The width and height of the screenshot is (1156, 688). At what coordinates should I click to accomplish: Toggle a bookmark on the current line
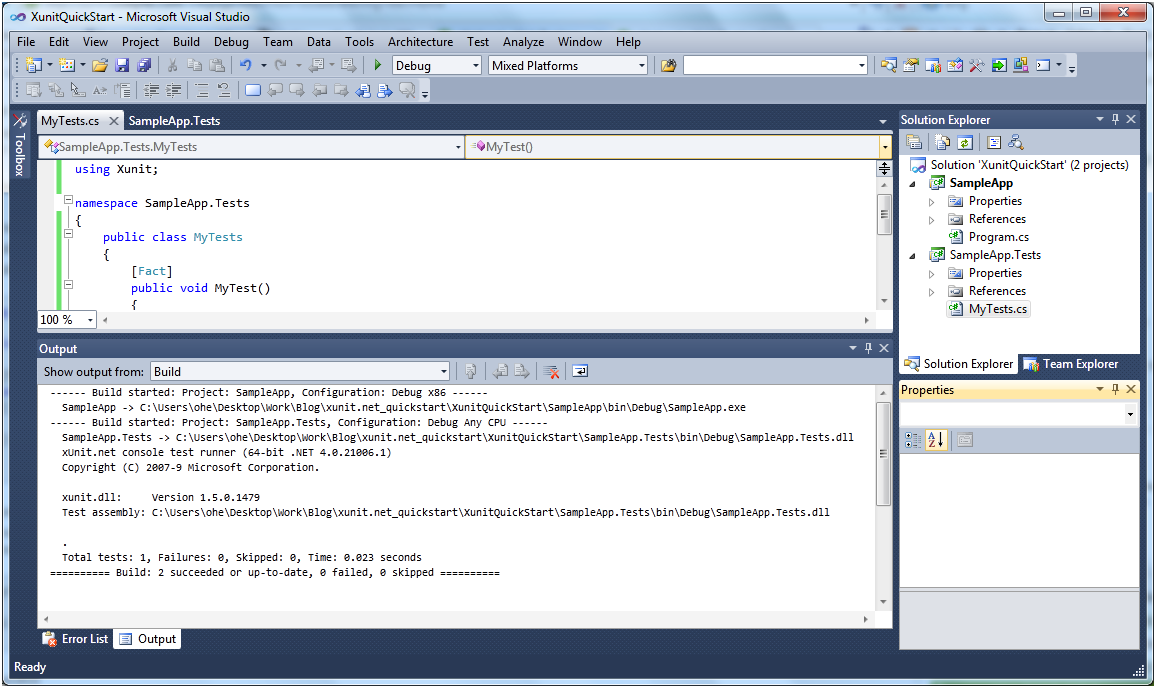tap(252, 90)
